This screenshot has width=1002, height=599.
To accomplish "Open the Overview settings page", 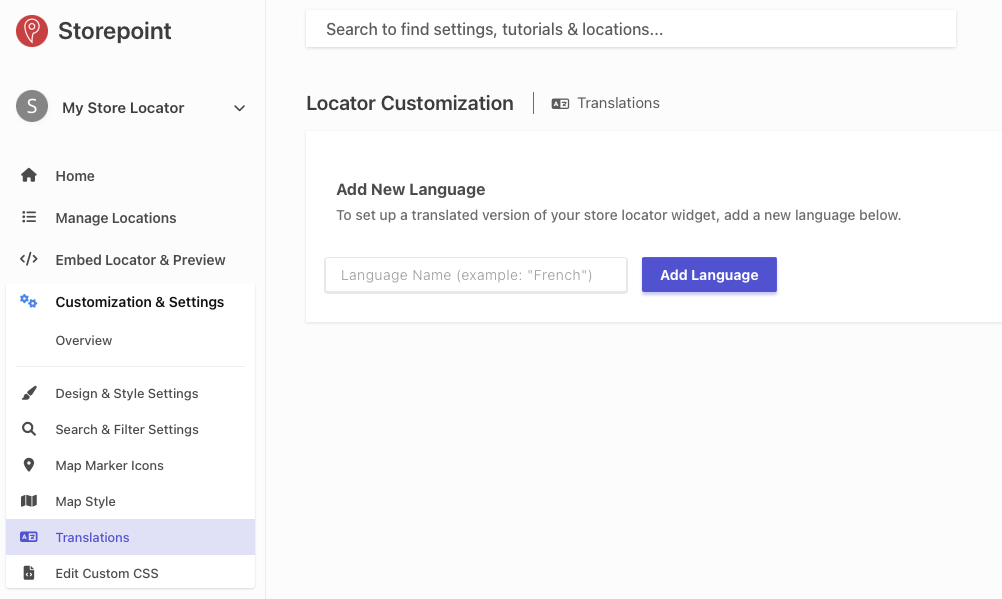I will [84, 341].
